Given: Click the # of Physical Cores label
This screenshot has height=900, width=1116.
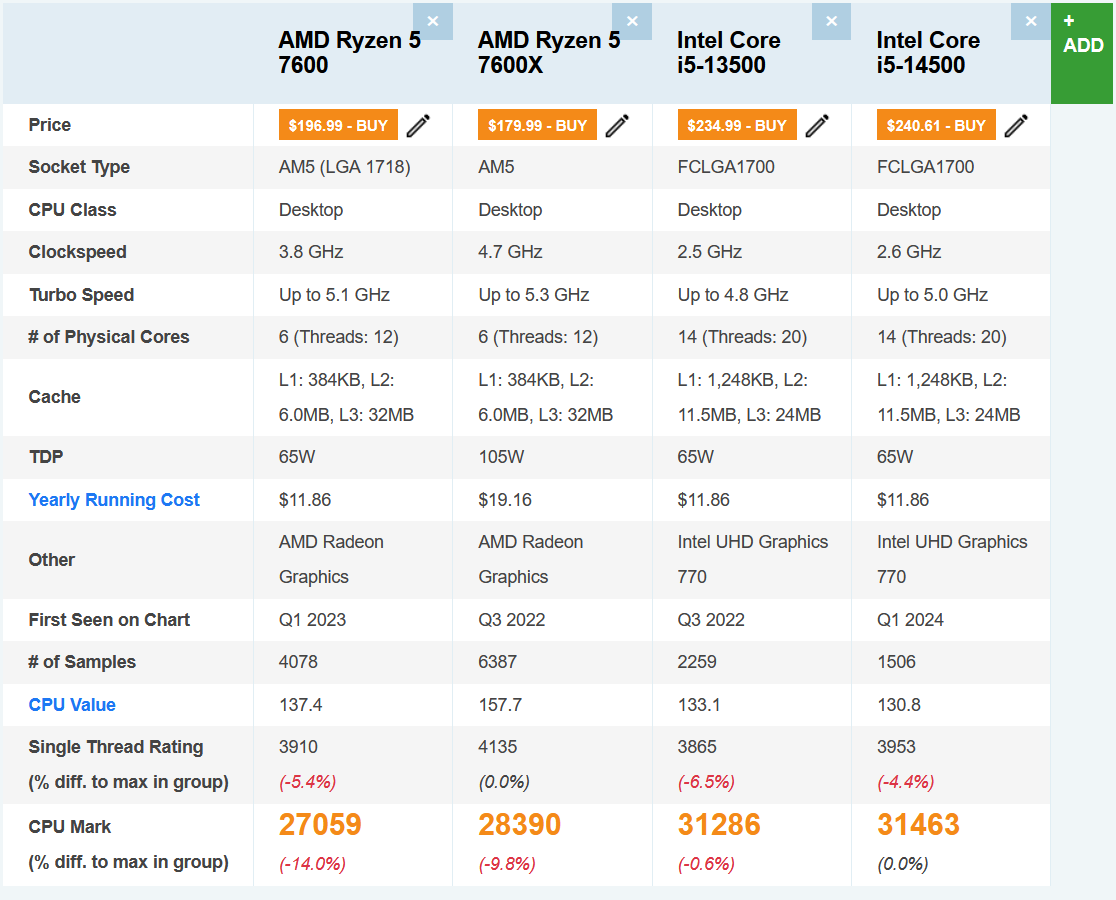Looking at the screenshot, I should point(109,337).
